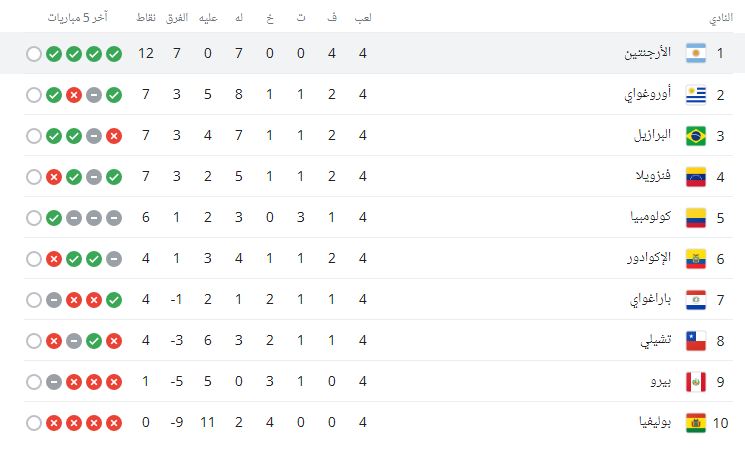Viewport: 745px width, 459px height.
Task: Select the بوليفيا team name
Action: [x=653, y=423]
